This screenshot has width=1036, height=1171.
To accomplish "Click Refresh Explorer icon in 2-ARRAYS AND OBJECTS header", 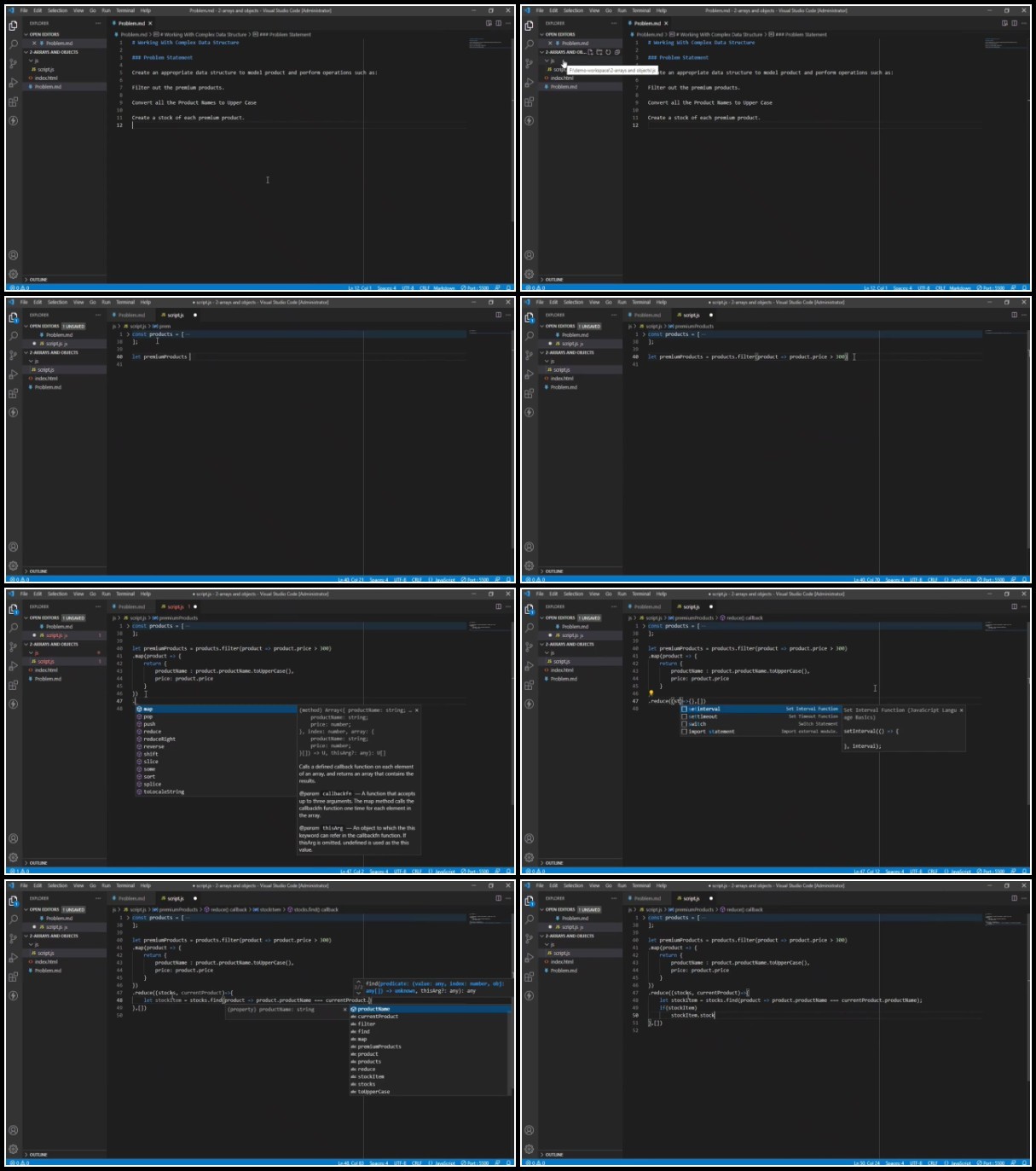I will [x=608, y=52].
